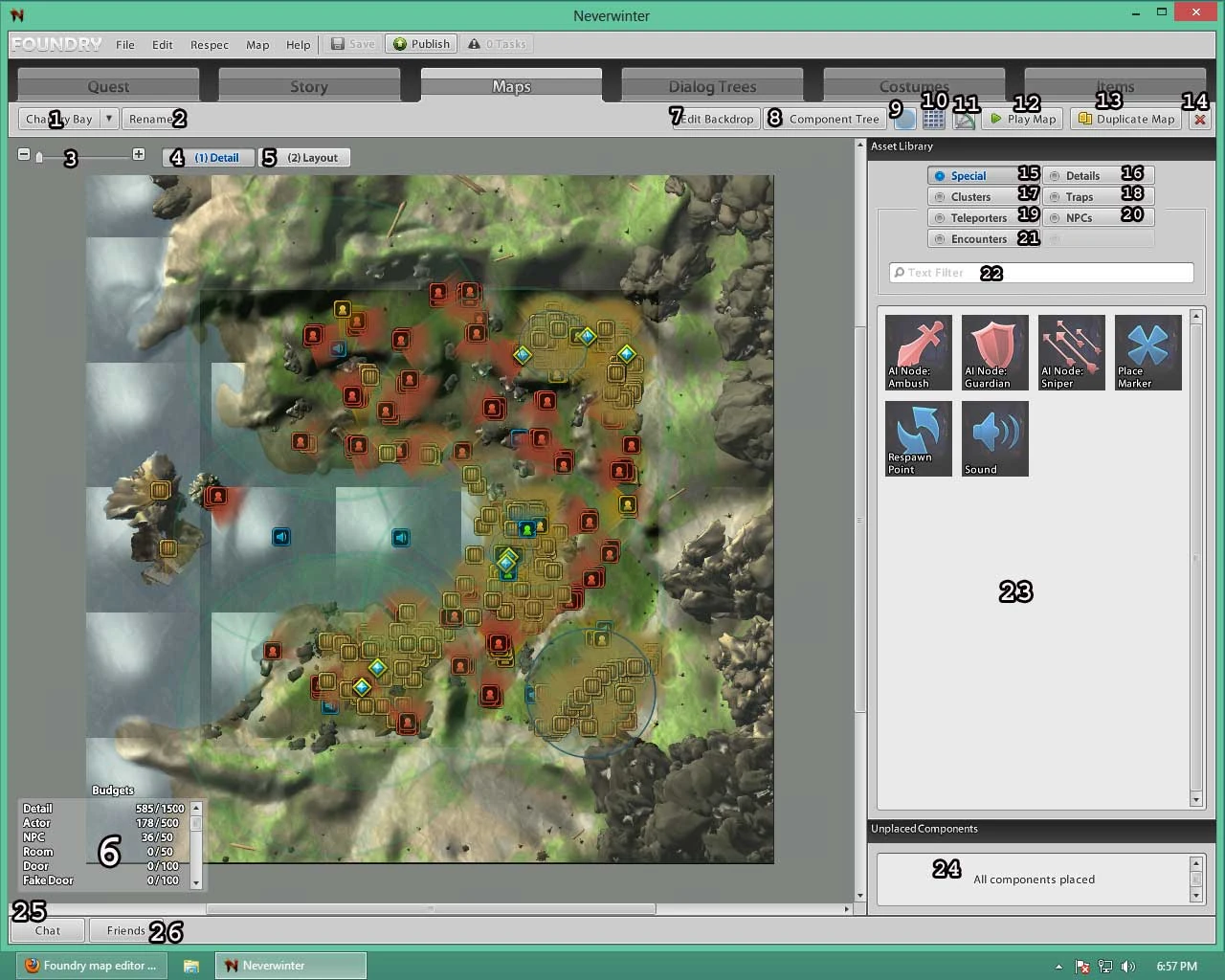The width and height of the screenshot is (1225, 980).
Task: Click the Save button
Action: point(352,44)
